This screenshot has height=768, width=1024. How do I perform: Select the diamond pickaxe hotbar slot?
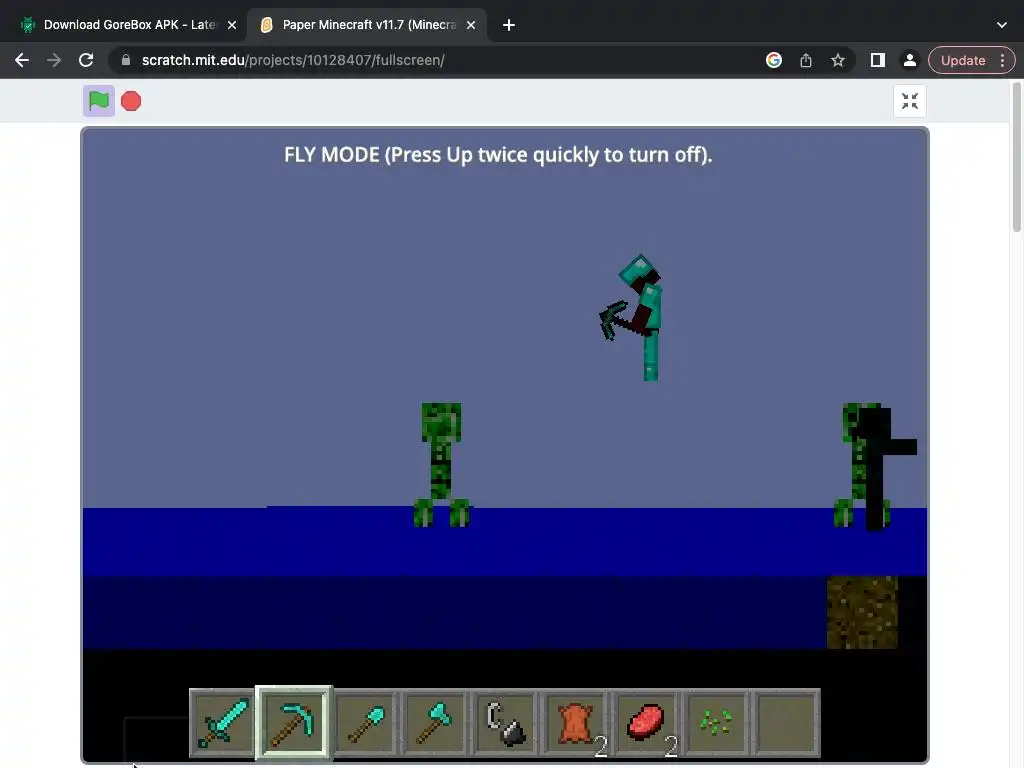pyautogui.click(x=294, y=723)
